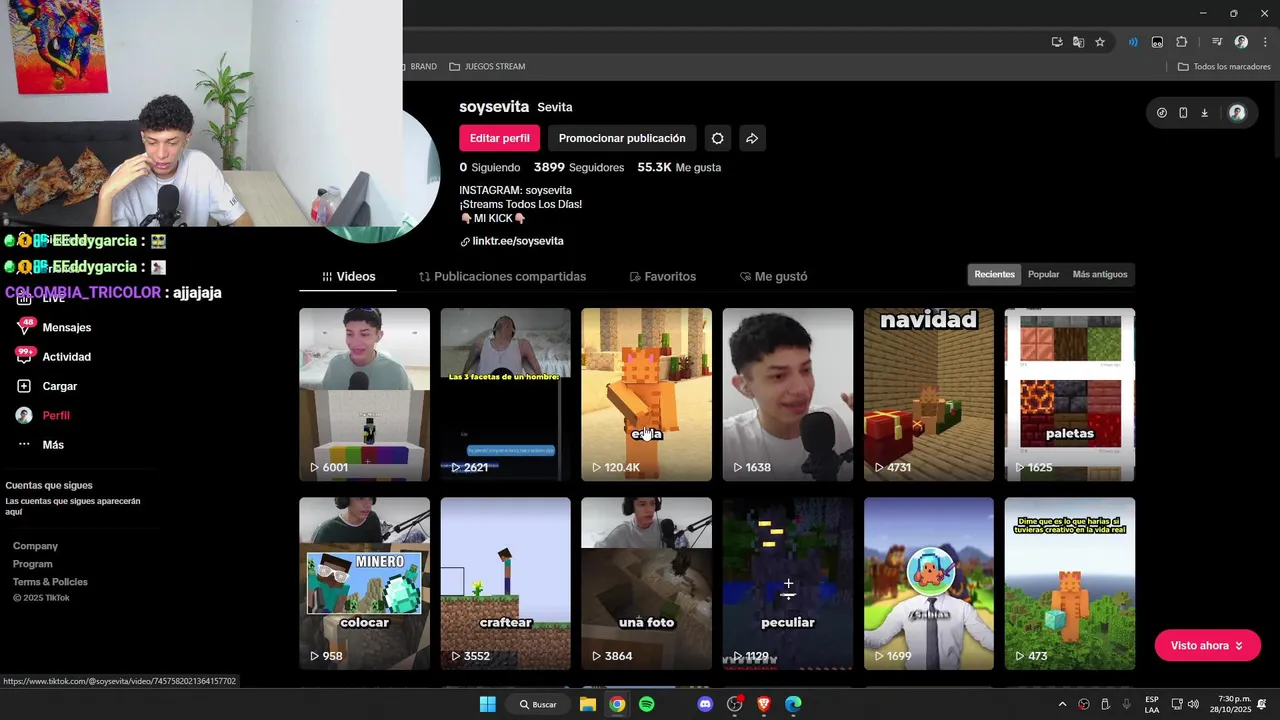Screen dimensions: 1280x720
Task: Click the taskbar volume speaker icon
Action: [1193, 704]
